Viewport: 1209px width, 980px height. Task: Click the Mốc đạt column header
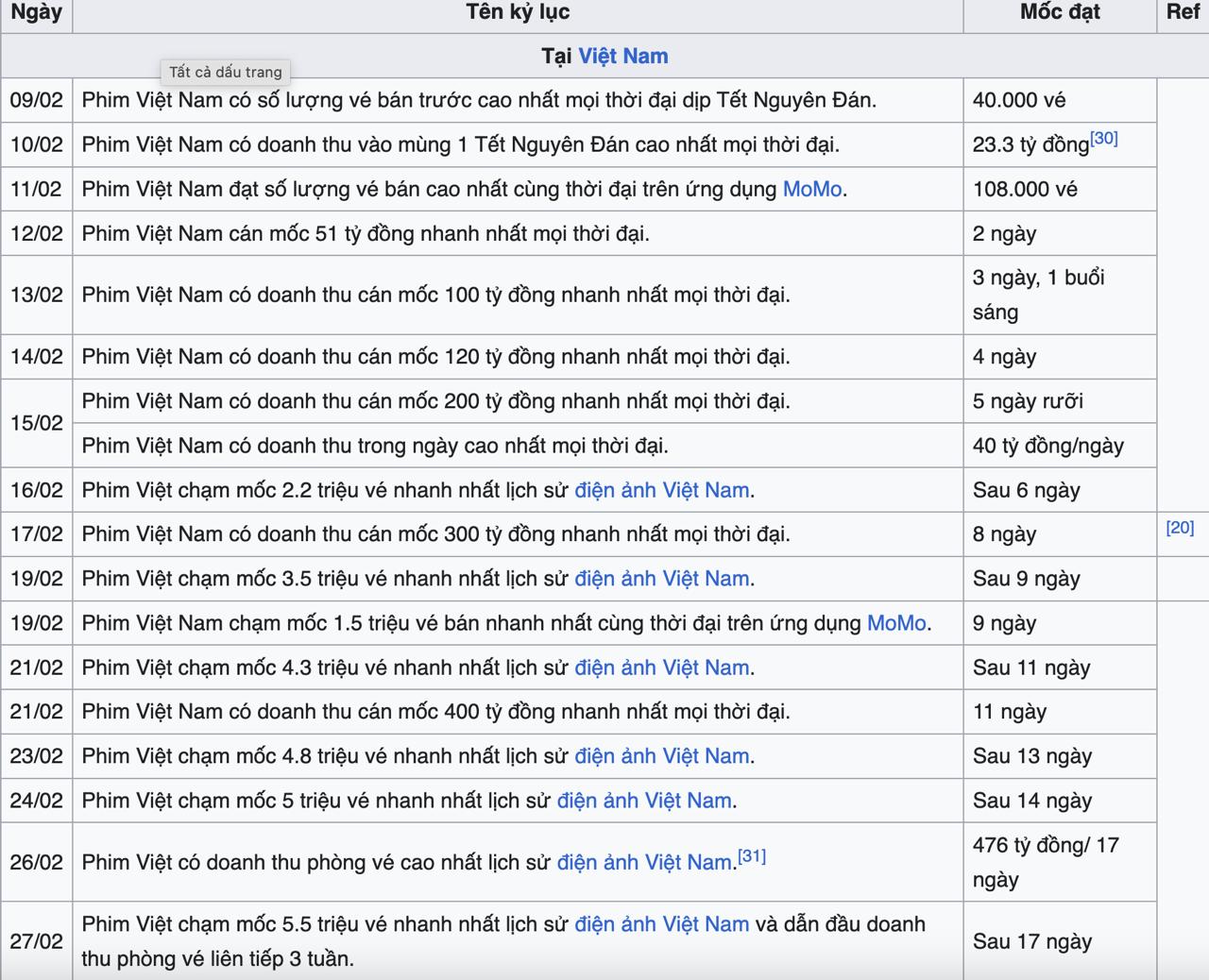[1060, 12]
